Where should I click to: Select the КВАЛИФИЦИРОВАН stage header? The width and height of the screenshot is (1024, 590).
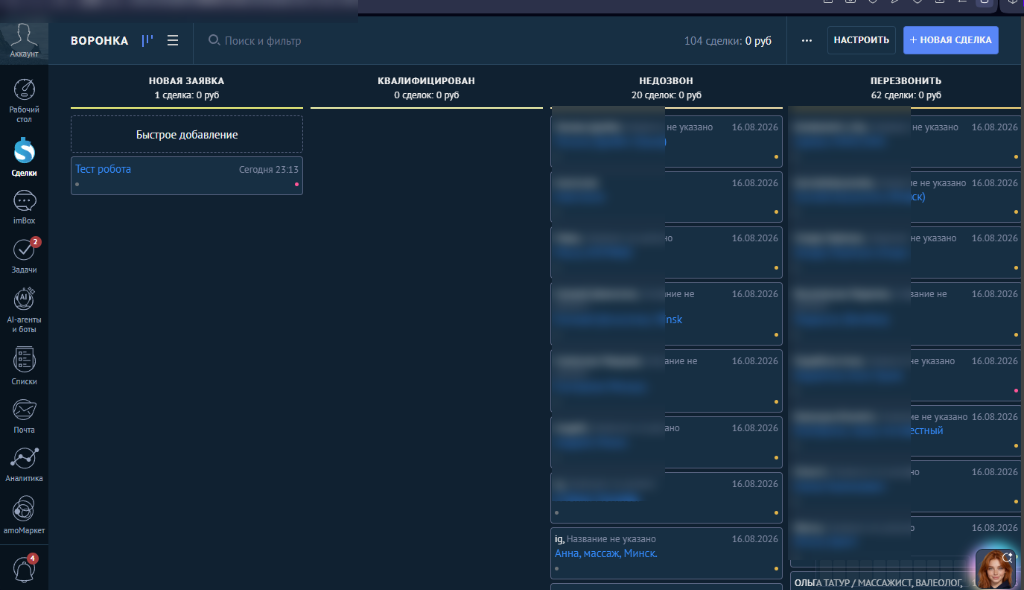click(426, 80)
